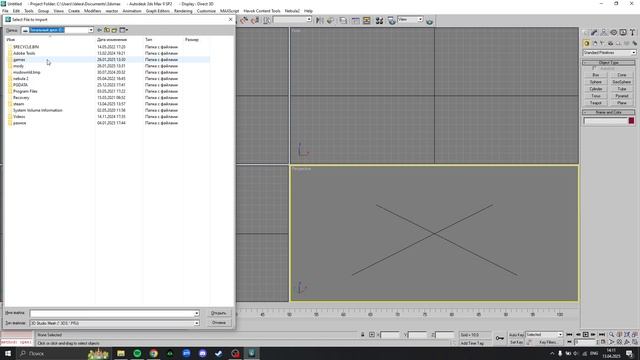Click frame 50 on the timeline ruler

[x=289, y=314]
